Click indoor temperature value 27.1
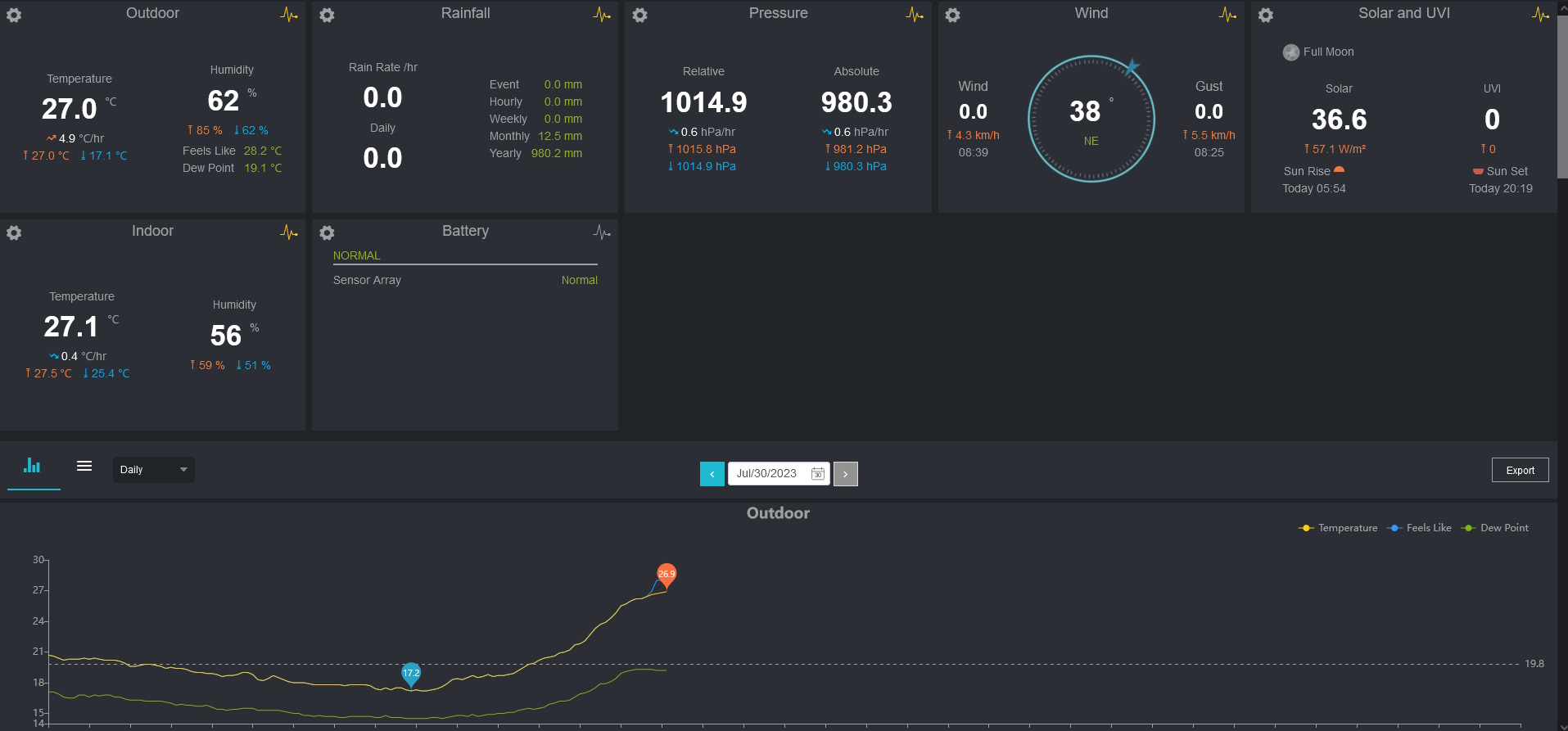This screenshot has width=1568, height=731. 71,327
